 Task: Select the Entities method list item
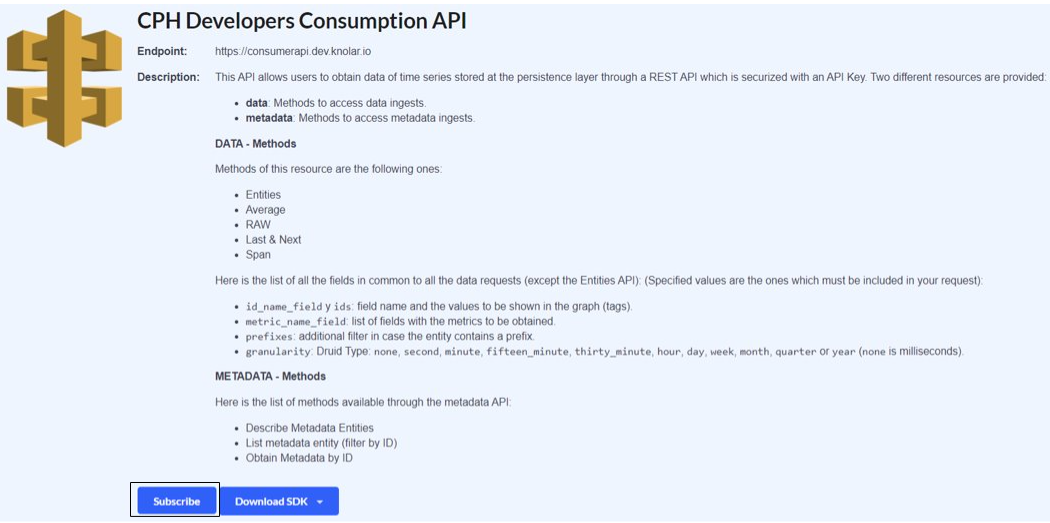[x=263, y=195]
